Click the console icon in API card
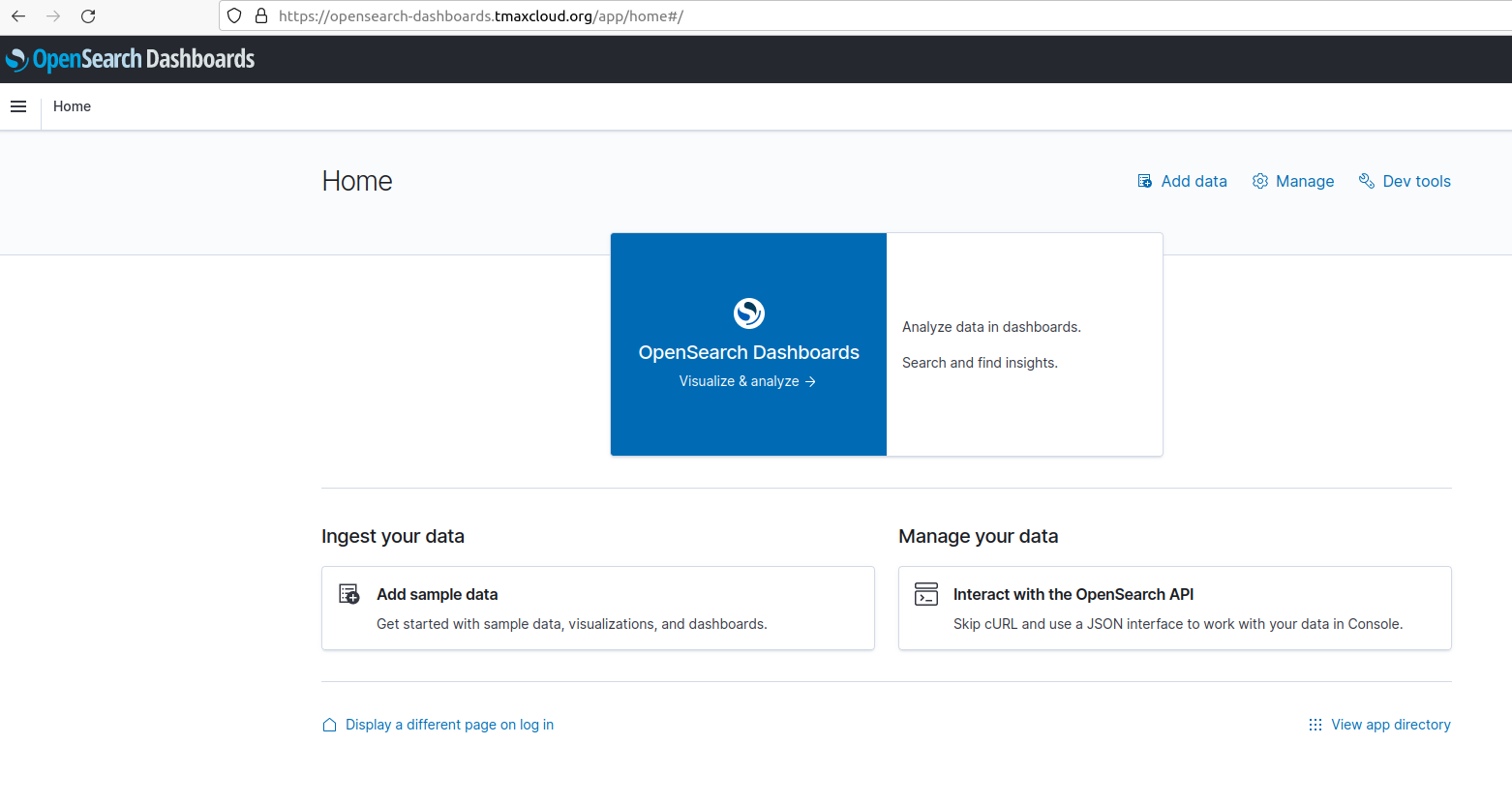1512x804 pixels. (x=926, y=594)
